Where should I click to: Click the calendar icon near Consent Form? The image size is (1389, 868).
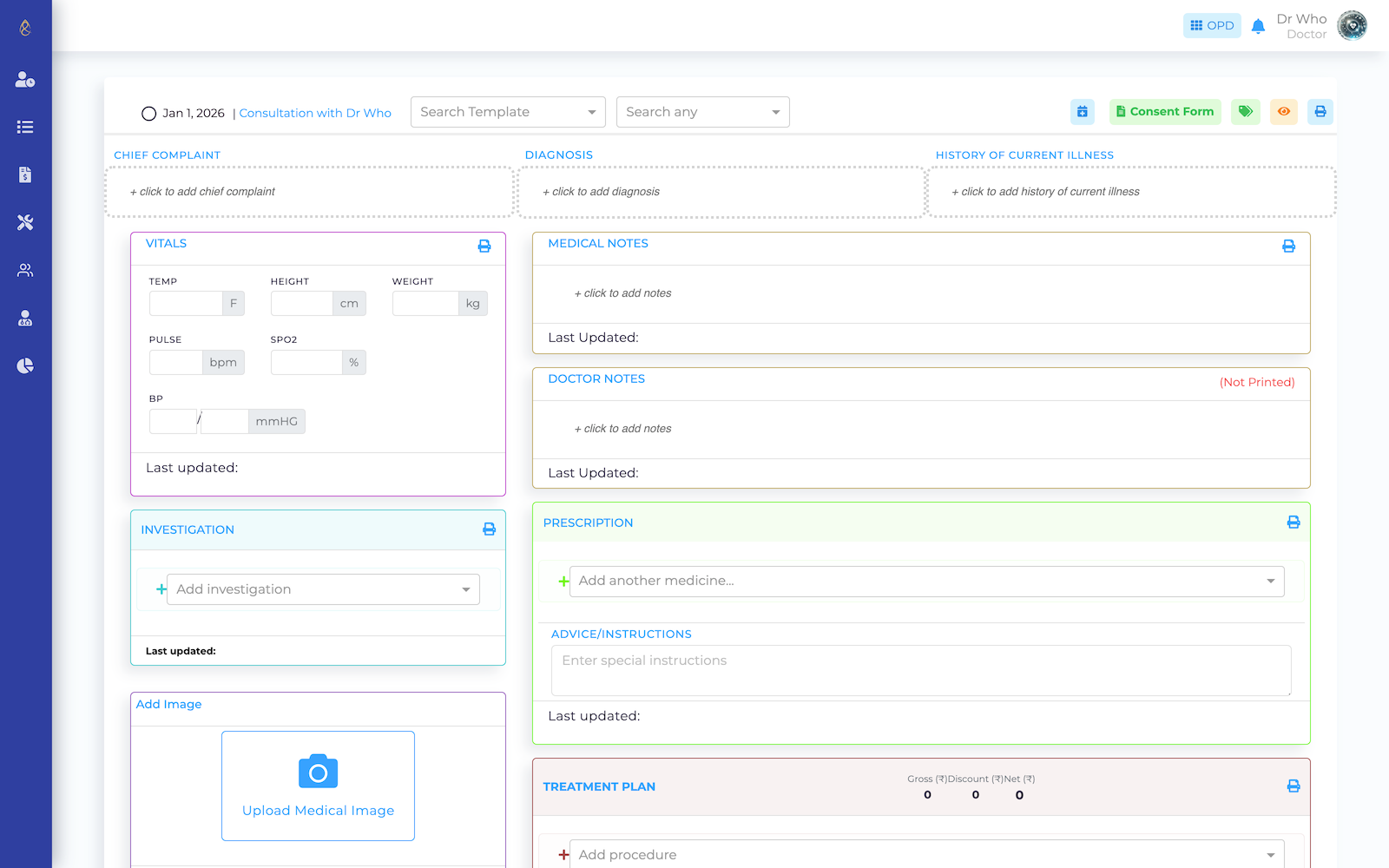(x=1082, y=111)
